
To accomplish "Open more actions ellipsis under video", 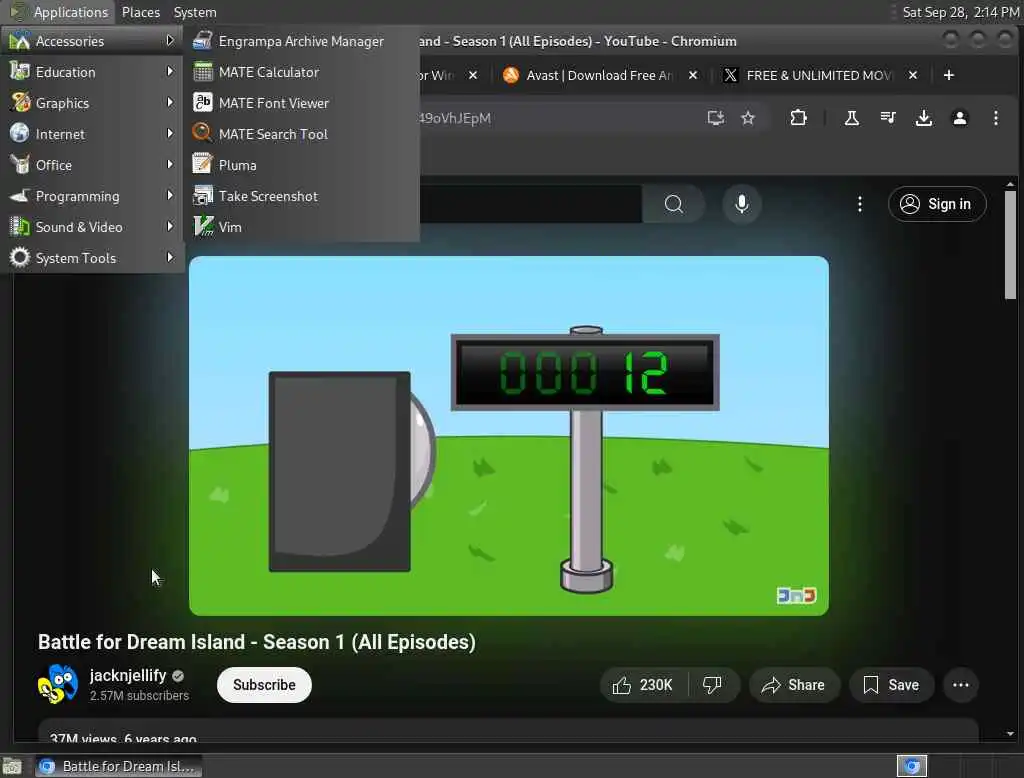I will tap(961, 685).
